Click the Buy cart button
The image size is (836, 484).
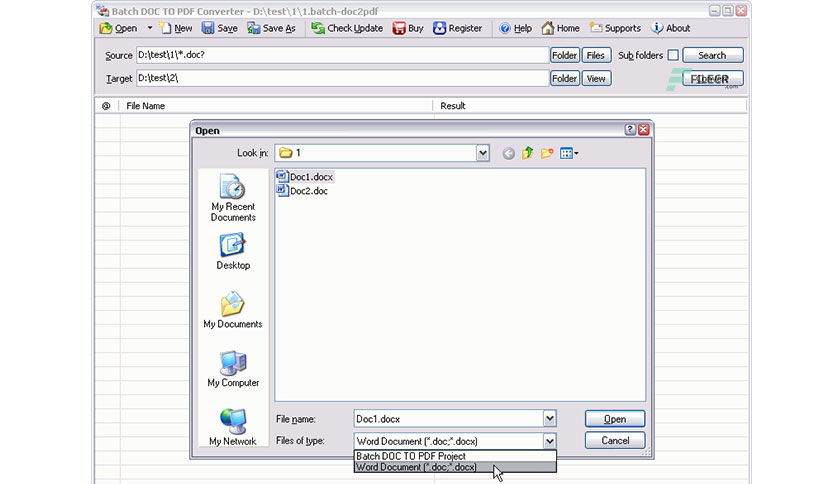408,28
